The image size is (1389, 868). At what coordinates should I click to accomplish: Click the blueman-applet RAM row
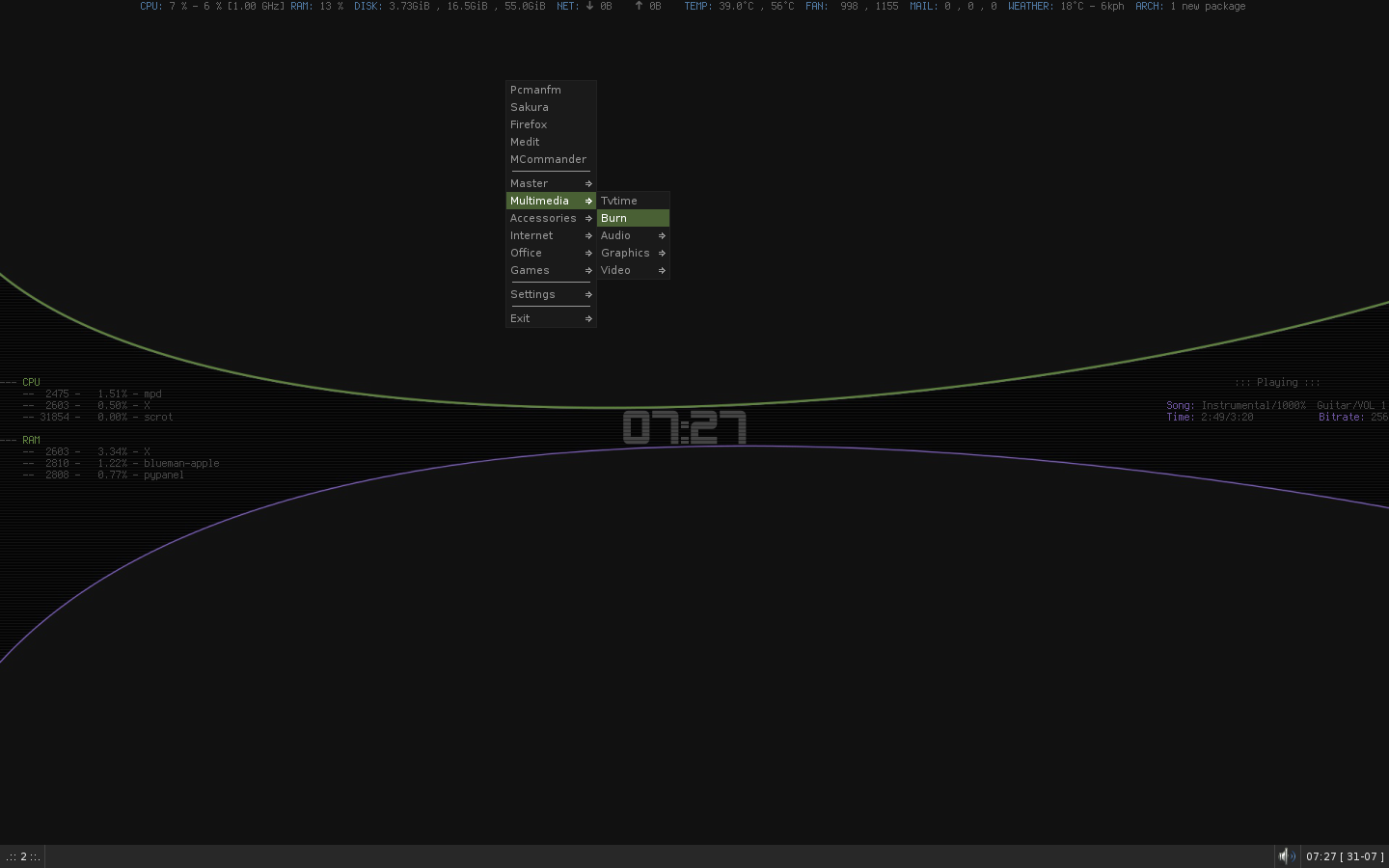pos(122,463)
